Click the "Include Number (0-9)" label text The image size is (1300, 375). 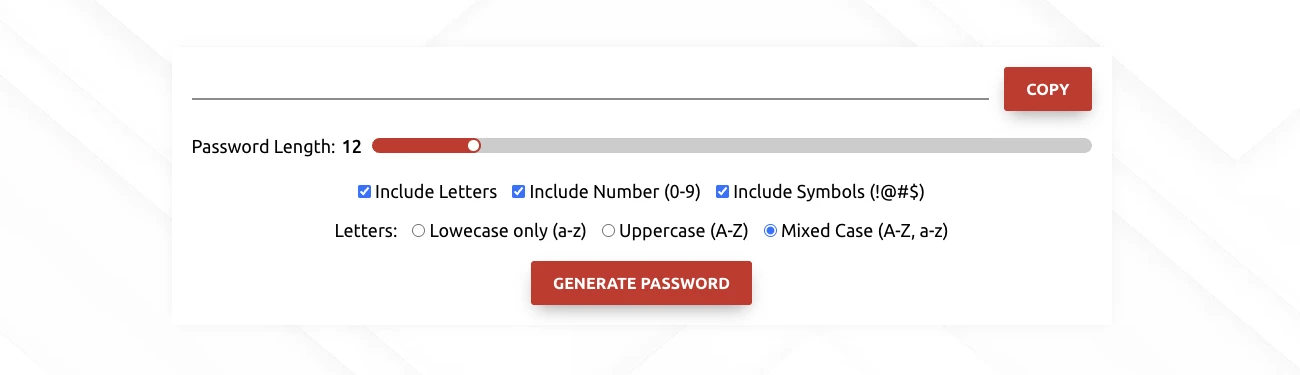[x=615, y=191]
